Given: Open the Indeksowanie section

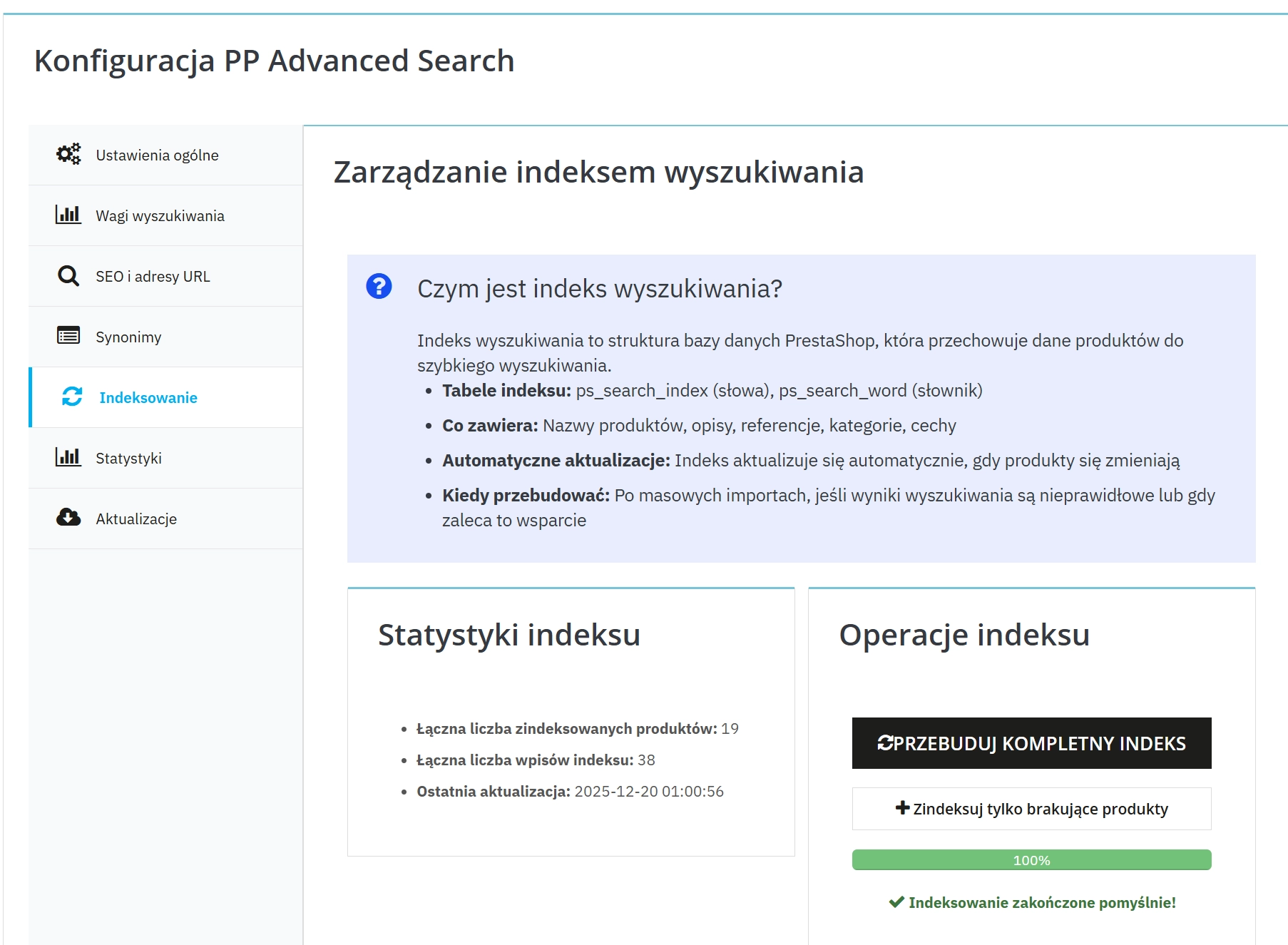Looking at the screenshot, I should [148, 397].
